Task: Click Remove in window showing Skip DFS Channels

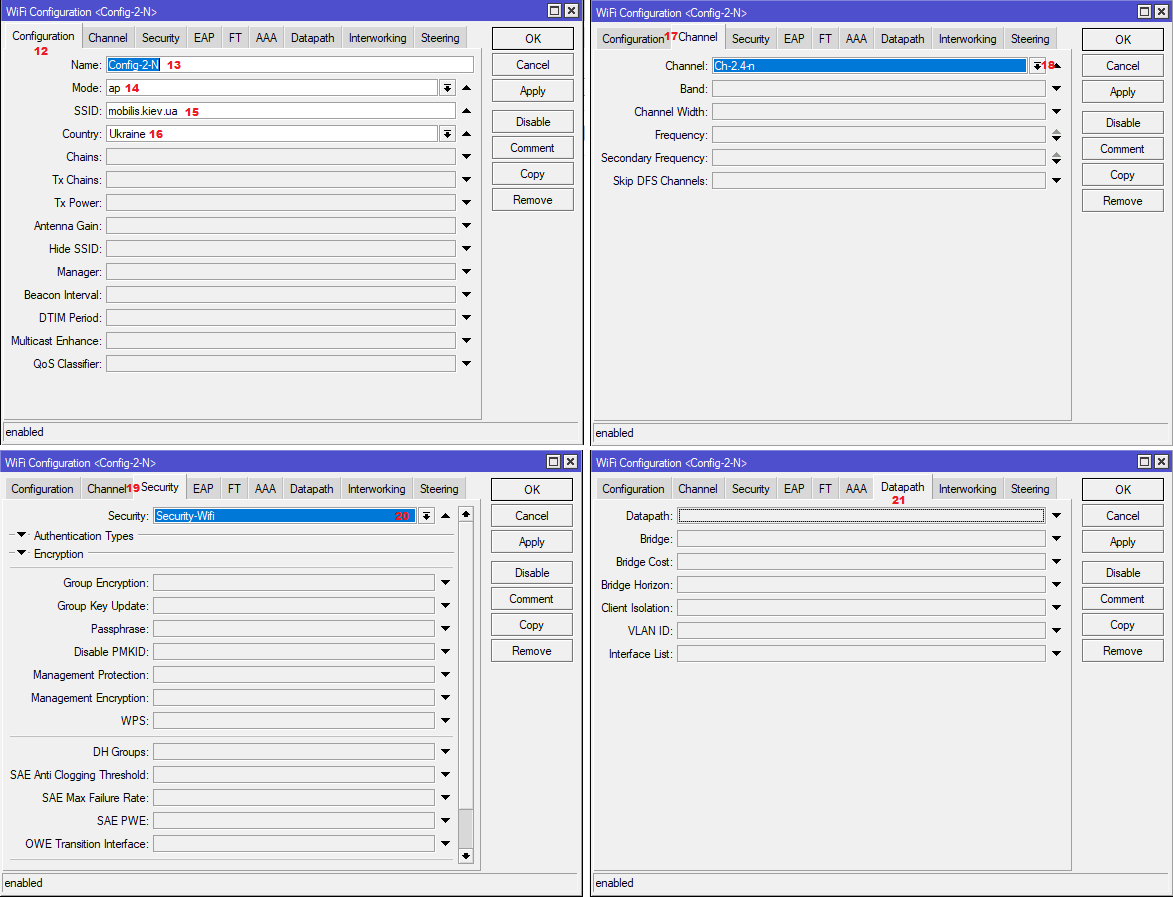Action: tap(1122, 201)
